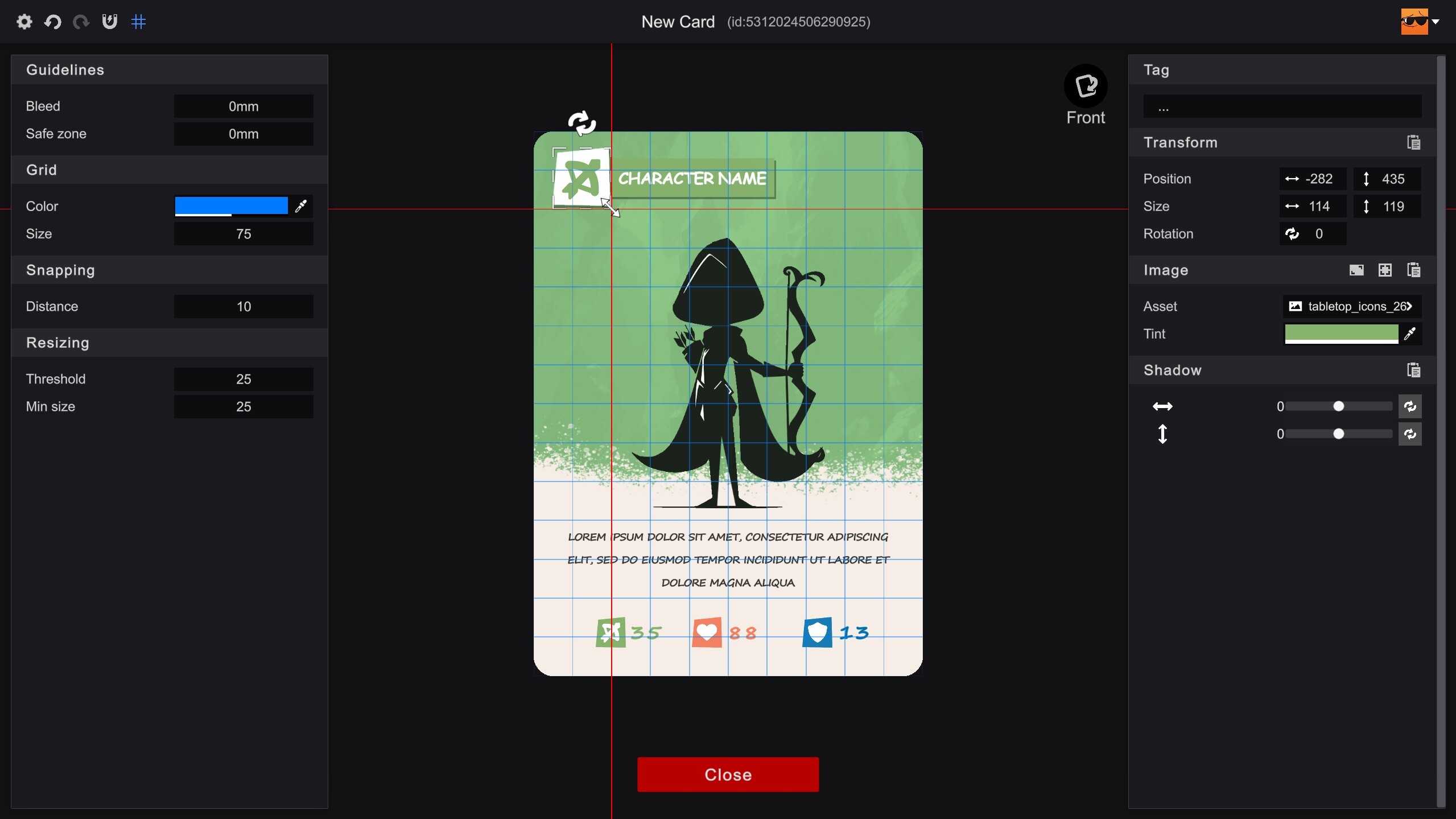Reset rotation using the circular arrows icon

[1293, 233]
